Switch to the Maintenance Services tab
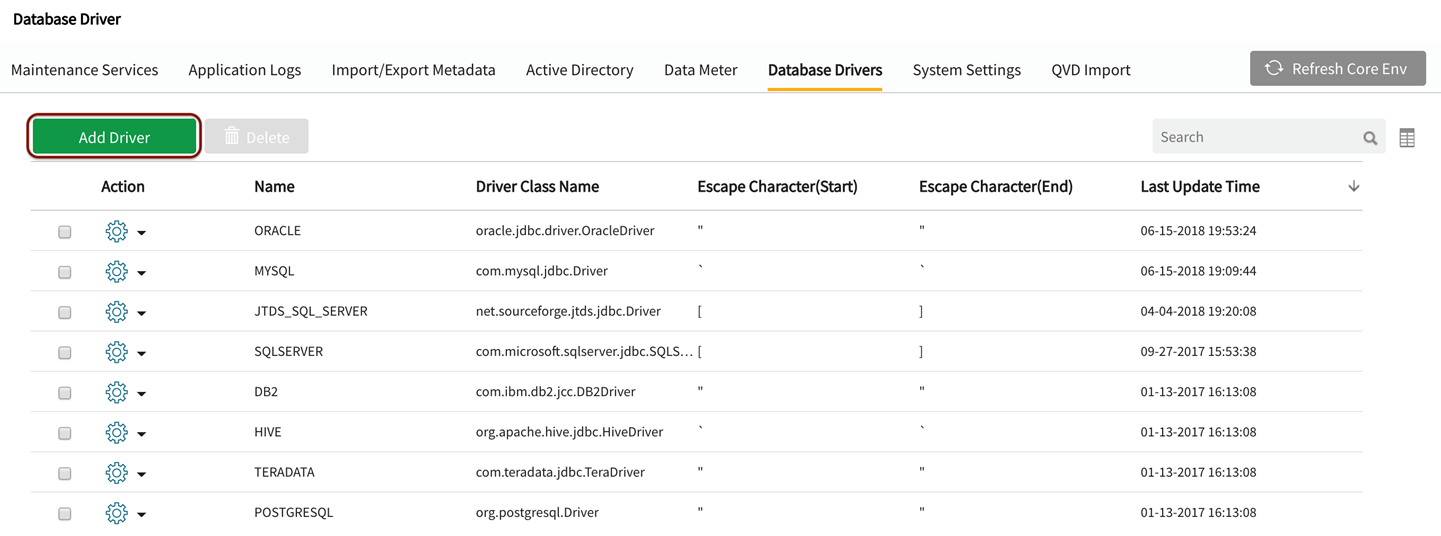Image resolution: width=1441 pixels, height=536 pixels. (x=85, y=70)
